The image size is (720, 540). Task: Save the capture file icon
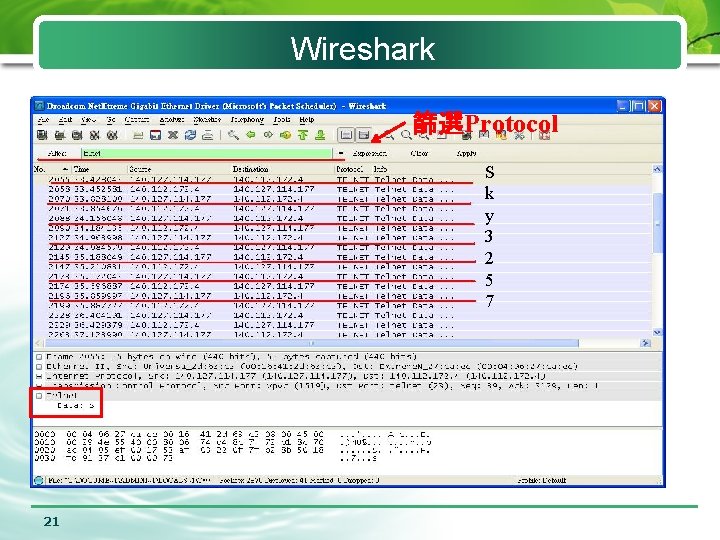pos(155,135)
